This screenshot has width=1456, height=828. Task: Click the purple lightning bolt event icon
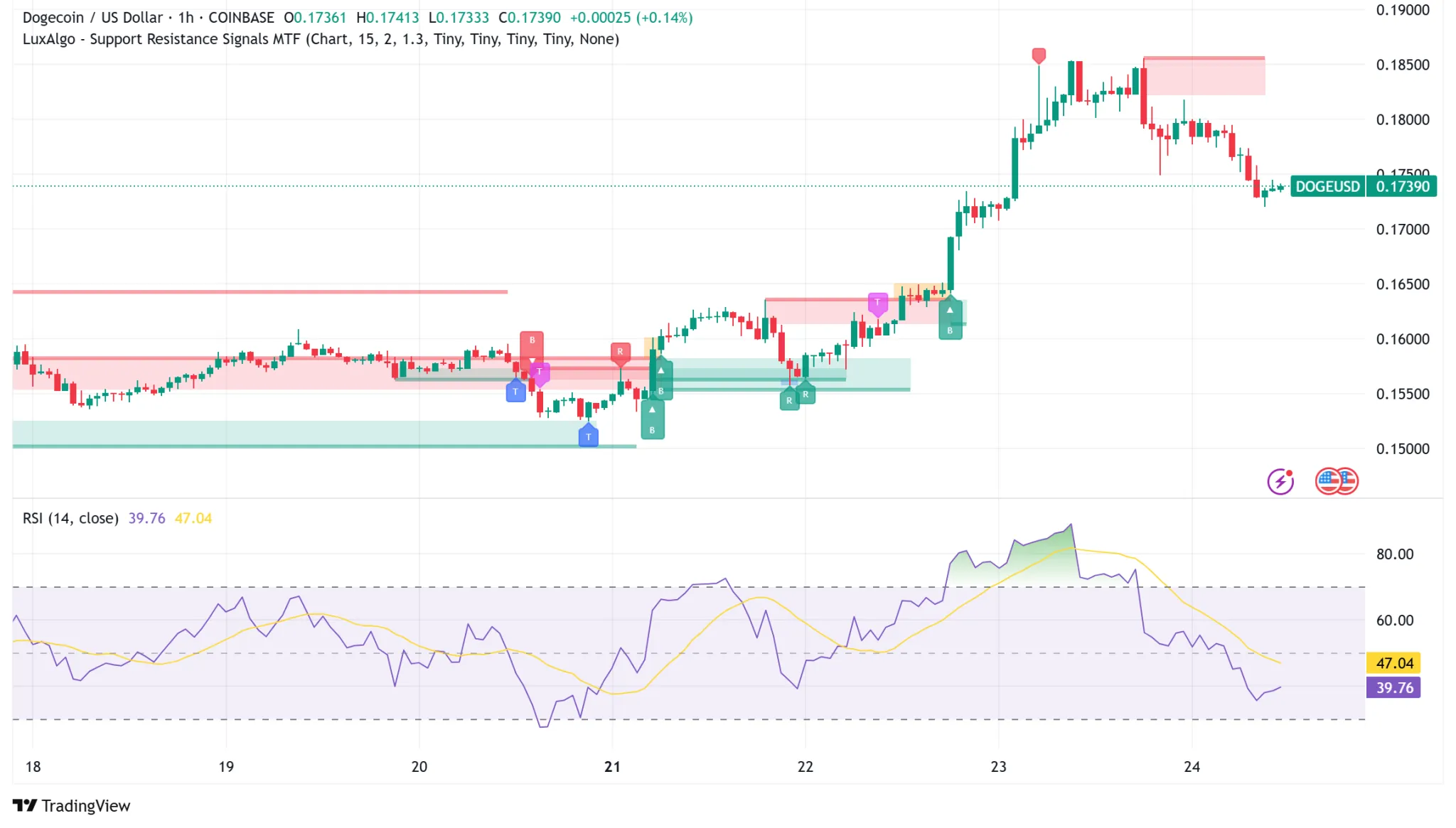coord(1280,482)
